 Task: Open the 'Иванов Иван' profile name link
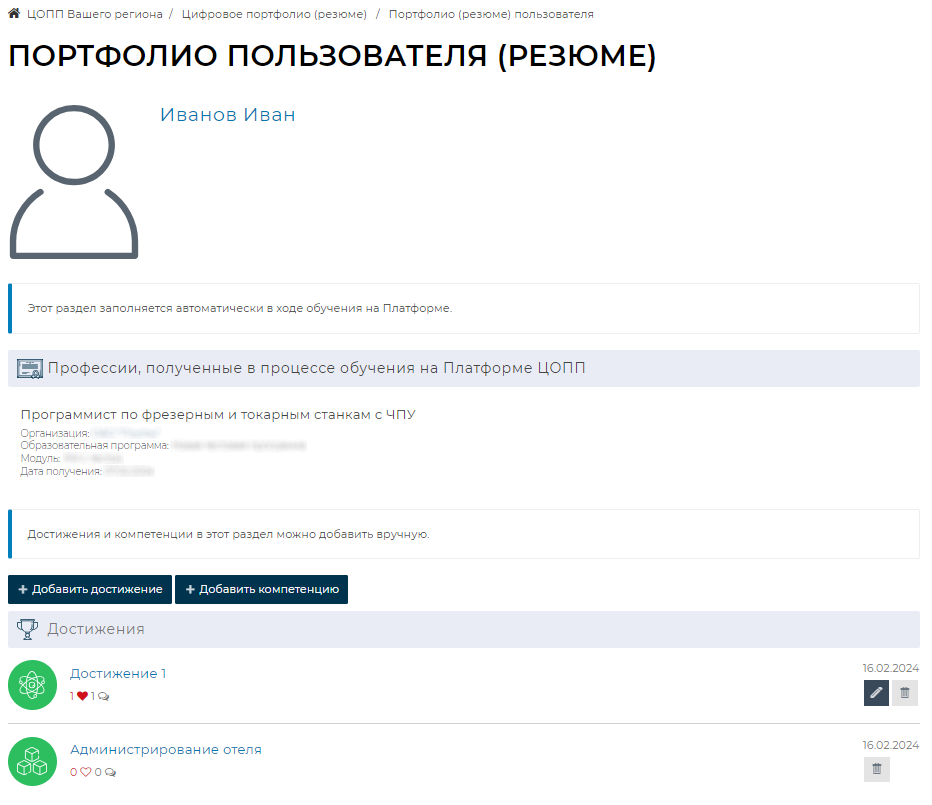(x=227, y=115)
